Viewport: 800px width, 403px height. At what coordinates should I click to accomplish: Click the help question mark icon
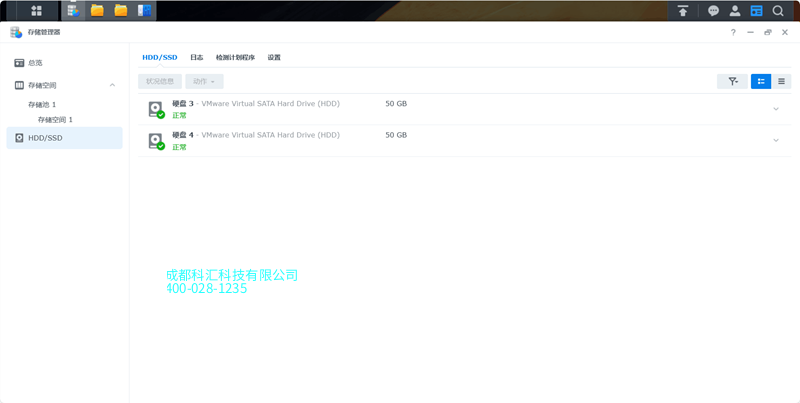[x=733, y=32]
